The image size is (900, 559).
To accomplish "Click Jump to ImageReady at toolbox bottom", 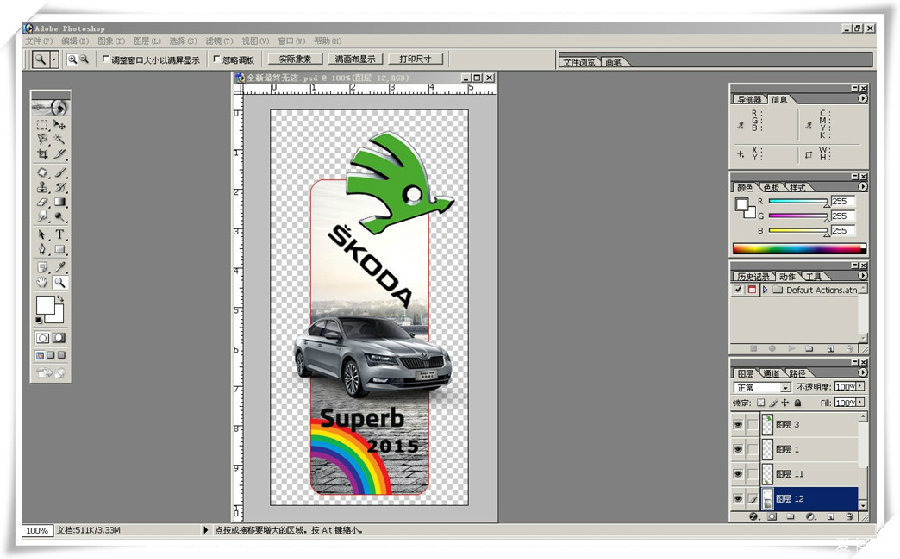I will click(x=51, y=373).
